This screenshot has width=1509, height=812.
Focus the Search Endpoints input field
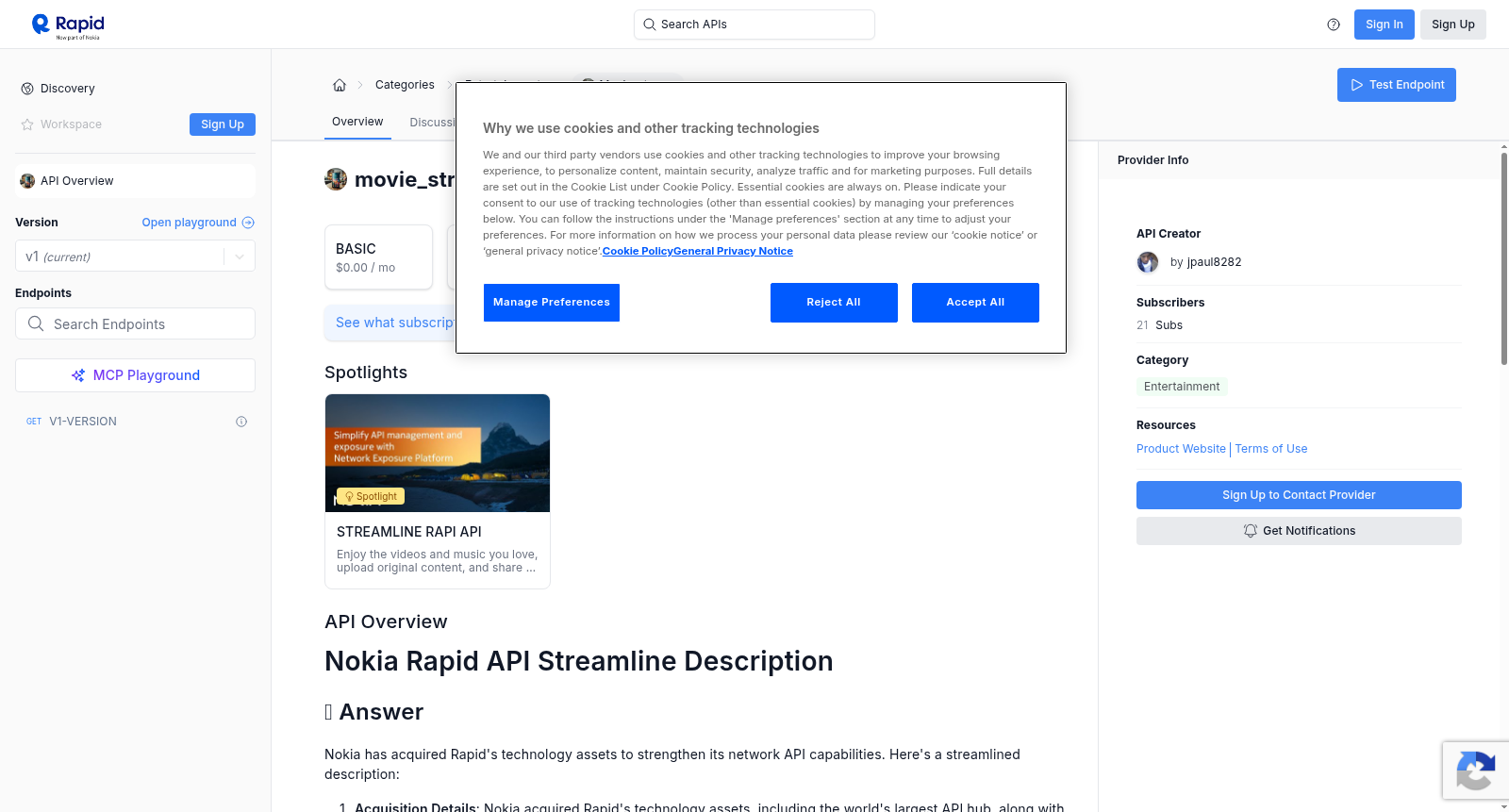pos(135,323)
